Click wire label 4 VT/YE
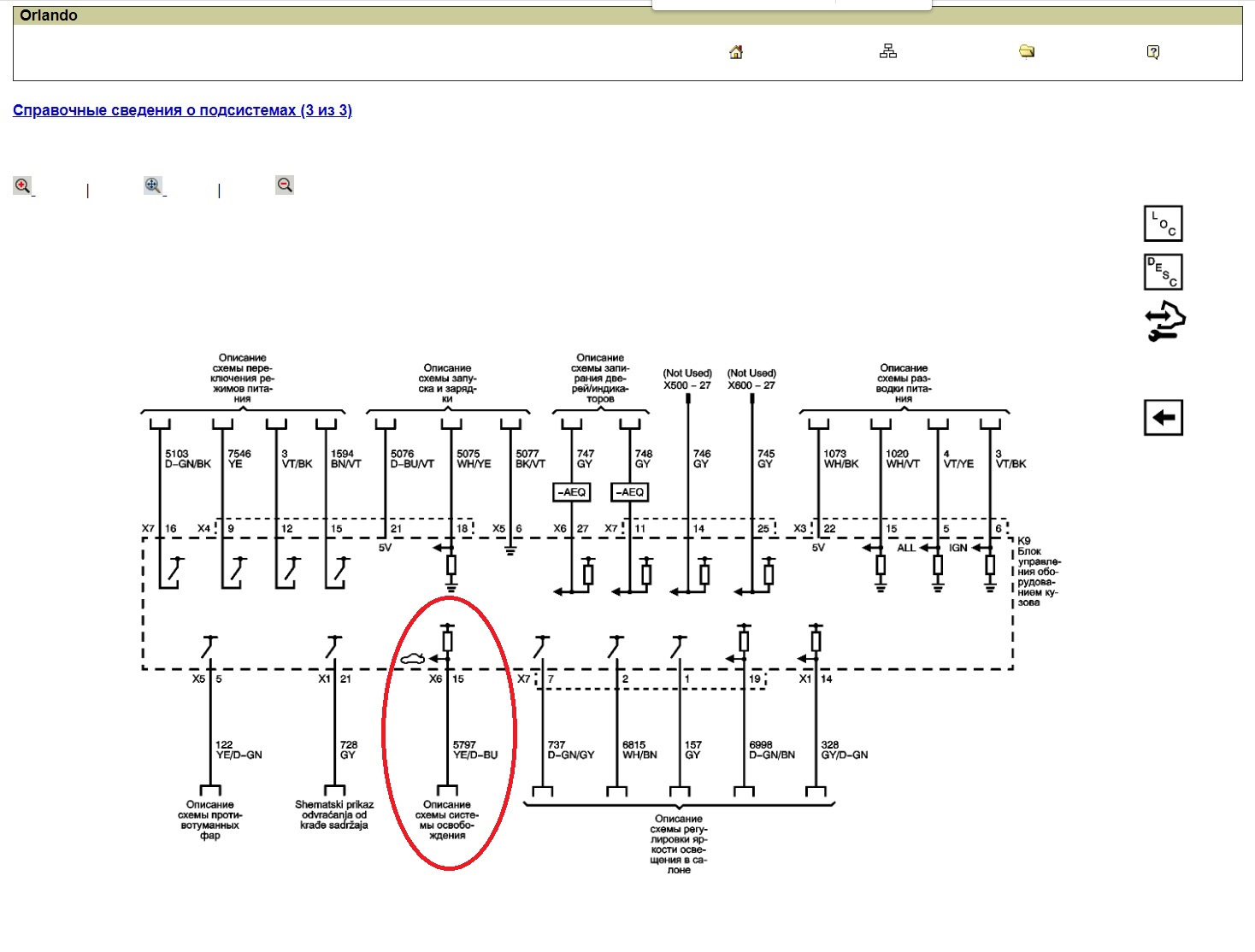This screenshot has width=1255, height=952. click(x=958, y=459)
